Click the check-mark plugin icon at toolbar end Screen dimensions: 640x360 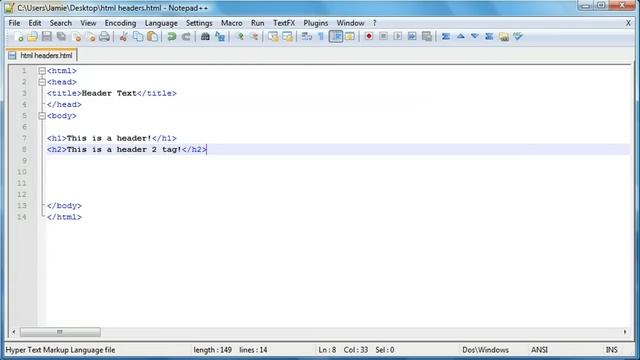click(518, 37)
